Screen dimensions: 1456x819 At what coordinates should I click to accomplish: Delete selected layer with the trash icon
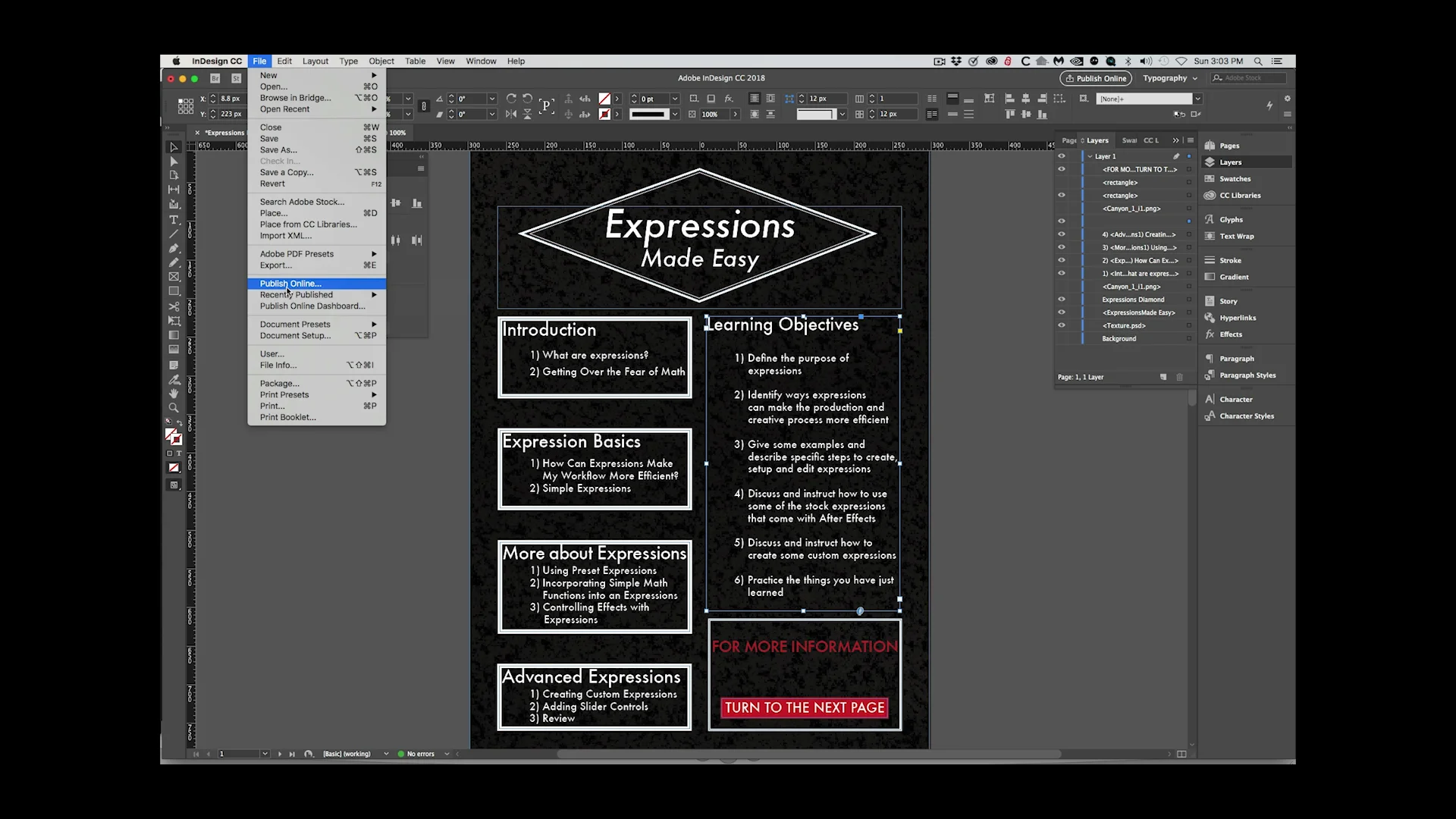1179,377
